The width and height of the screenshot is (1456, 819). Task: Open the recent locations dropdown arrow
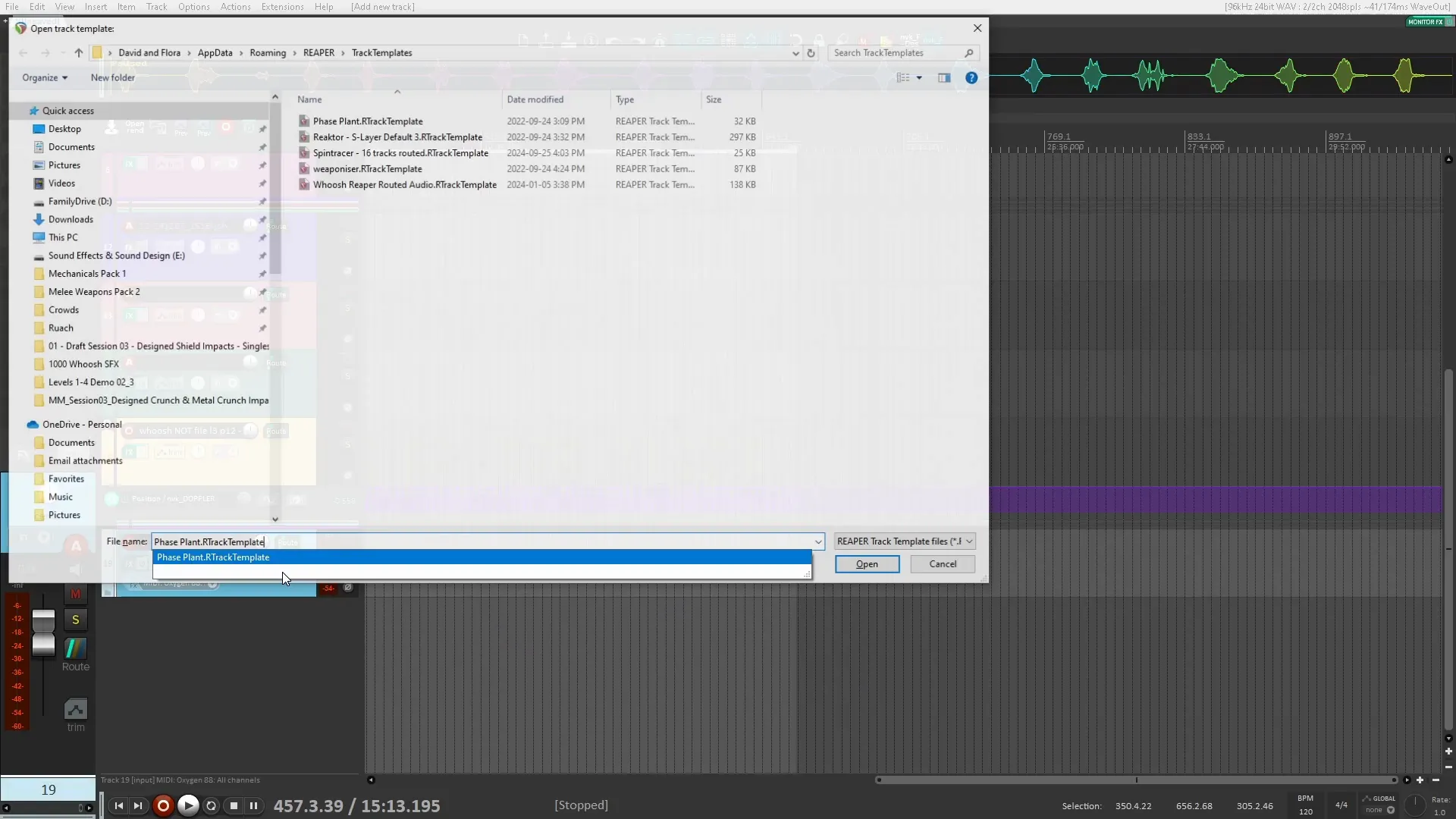coord(62,53)
